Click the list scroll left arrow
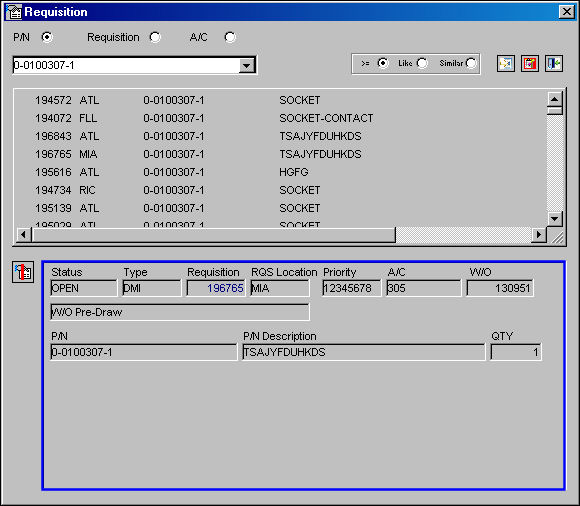The height and width of the screenshot is (506, 580). 24,235
